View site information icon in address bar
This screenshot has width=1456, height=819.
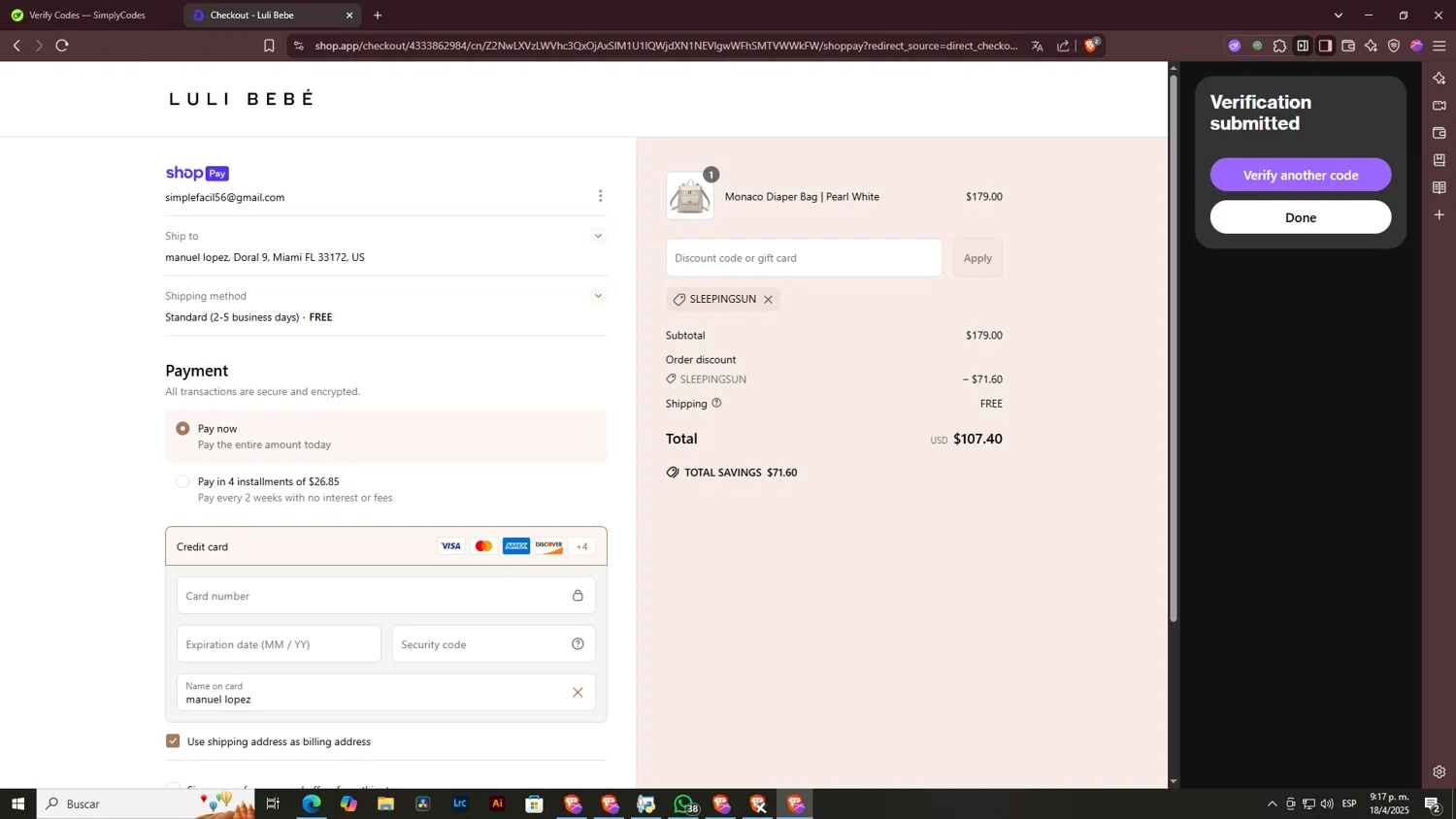tap(299, 46)
